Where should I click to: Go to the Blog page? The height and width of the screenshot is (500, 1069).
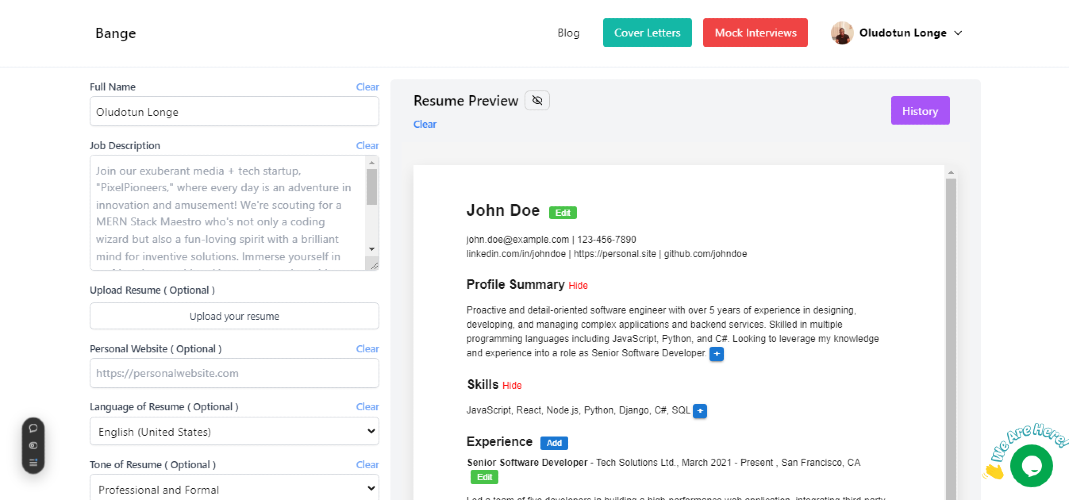point(569,33)
